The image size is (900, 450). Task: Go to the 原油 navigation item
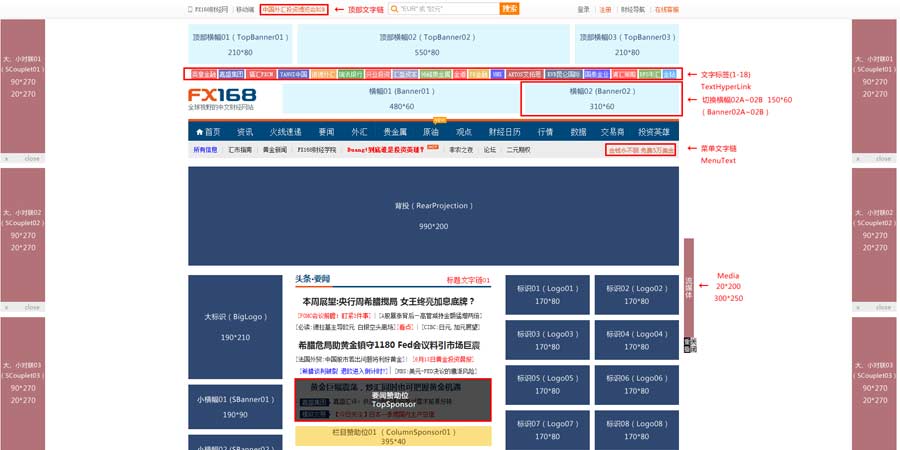430,131
